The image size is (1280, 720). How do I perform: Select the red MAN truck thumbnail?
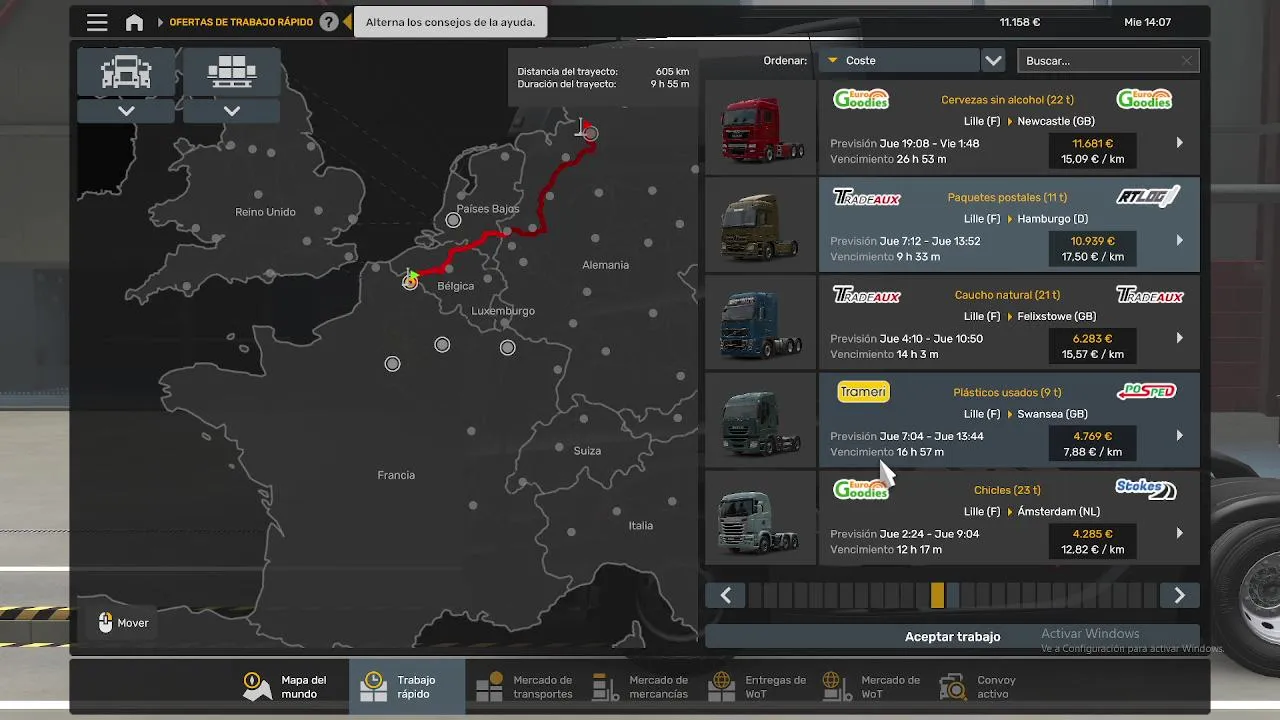tap(761, 127)
